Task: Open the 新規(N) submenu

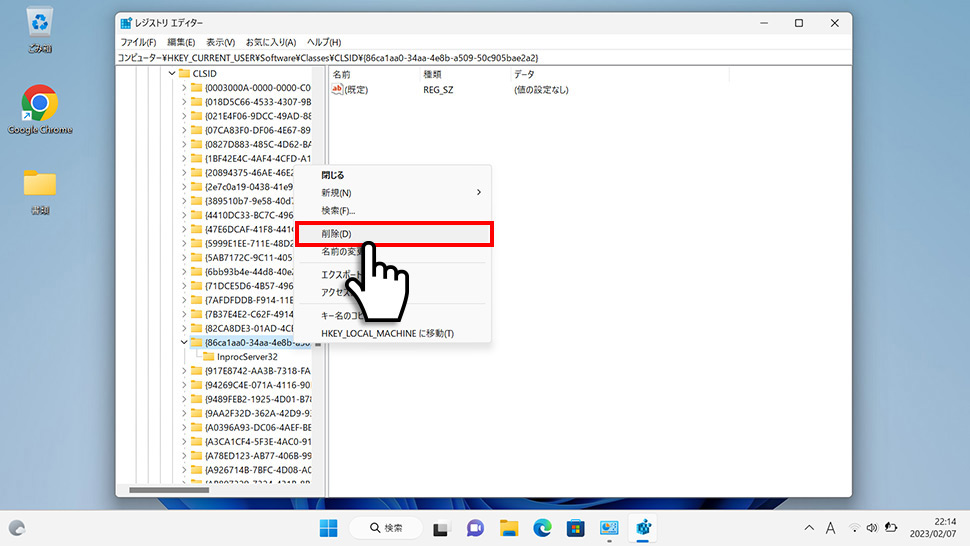Action: (x=394, y=193)
